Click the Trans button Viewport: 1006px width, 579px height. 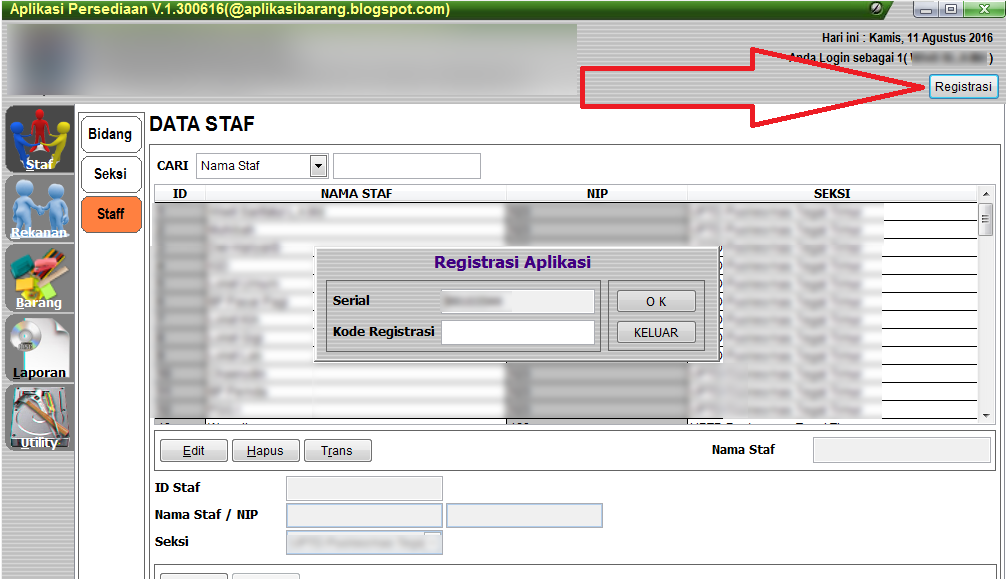[337, 451]
